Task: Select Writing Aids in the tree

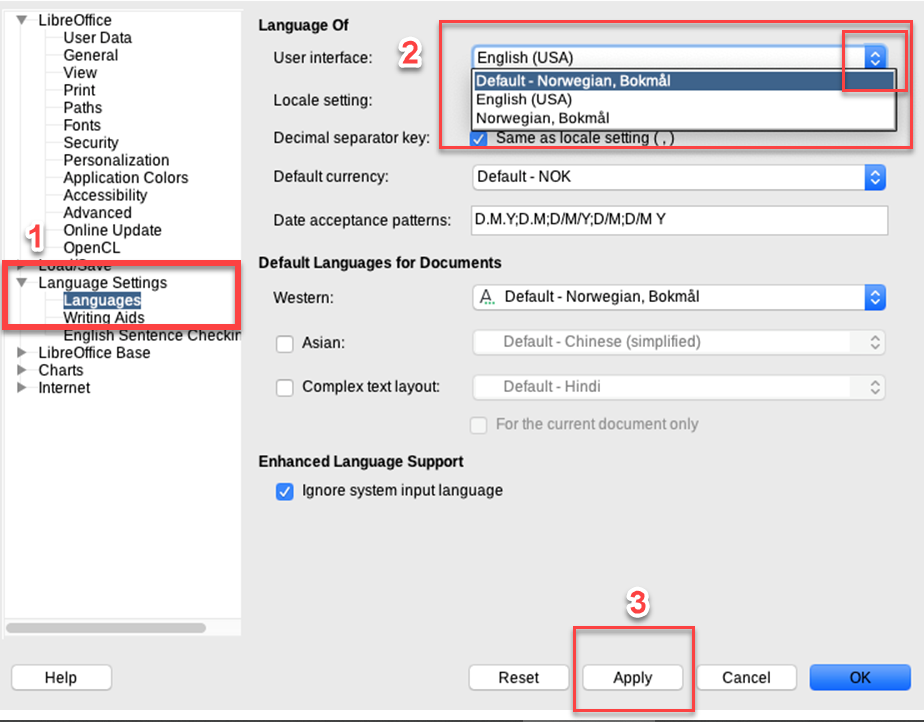Action: pyautogui.click(x=104, y=318)
